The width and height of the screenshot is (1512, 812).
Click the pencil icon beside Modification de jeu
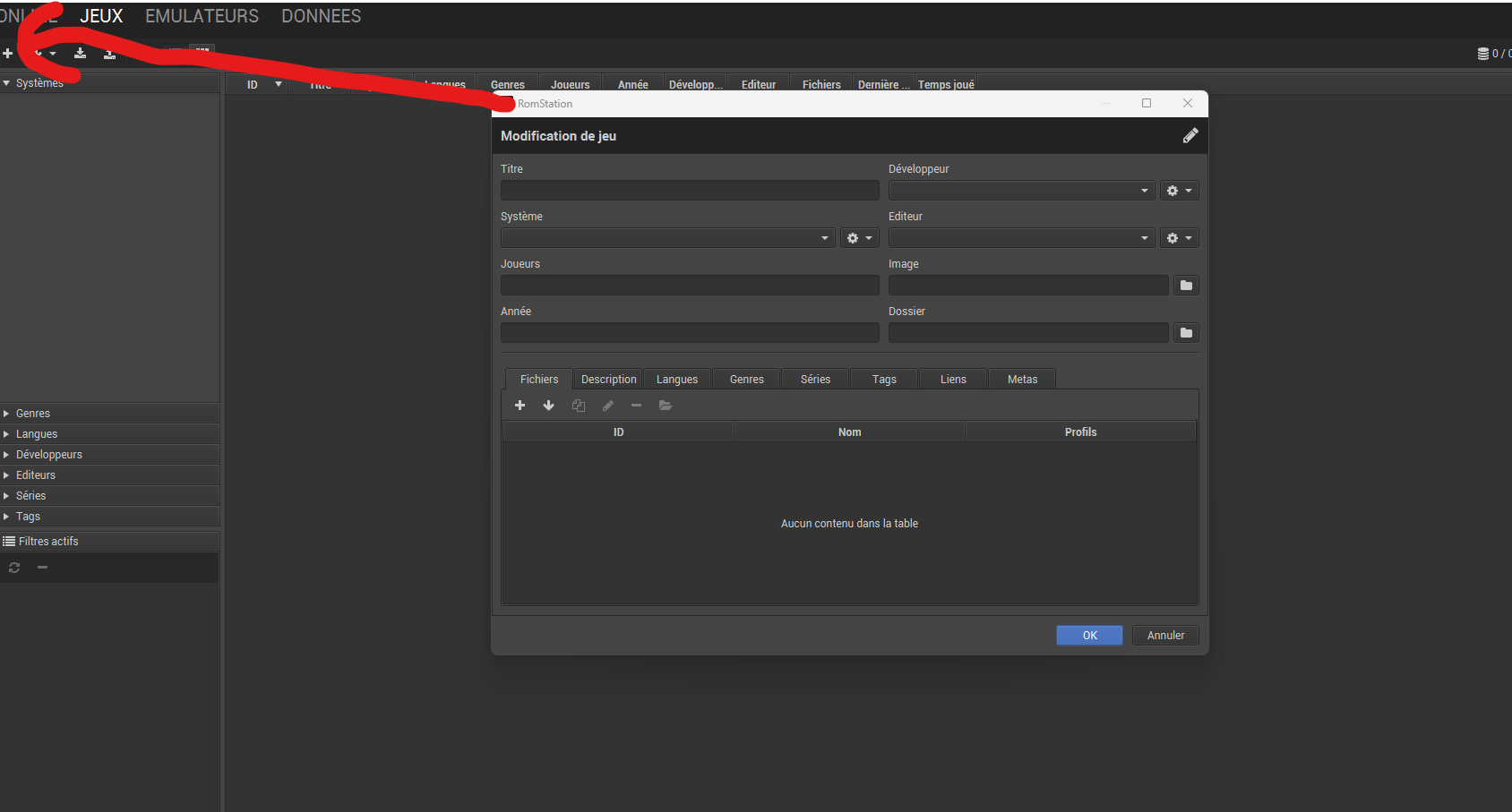tap(1190, 136)
